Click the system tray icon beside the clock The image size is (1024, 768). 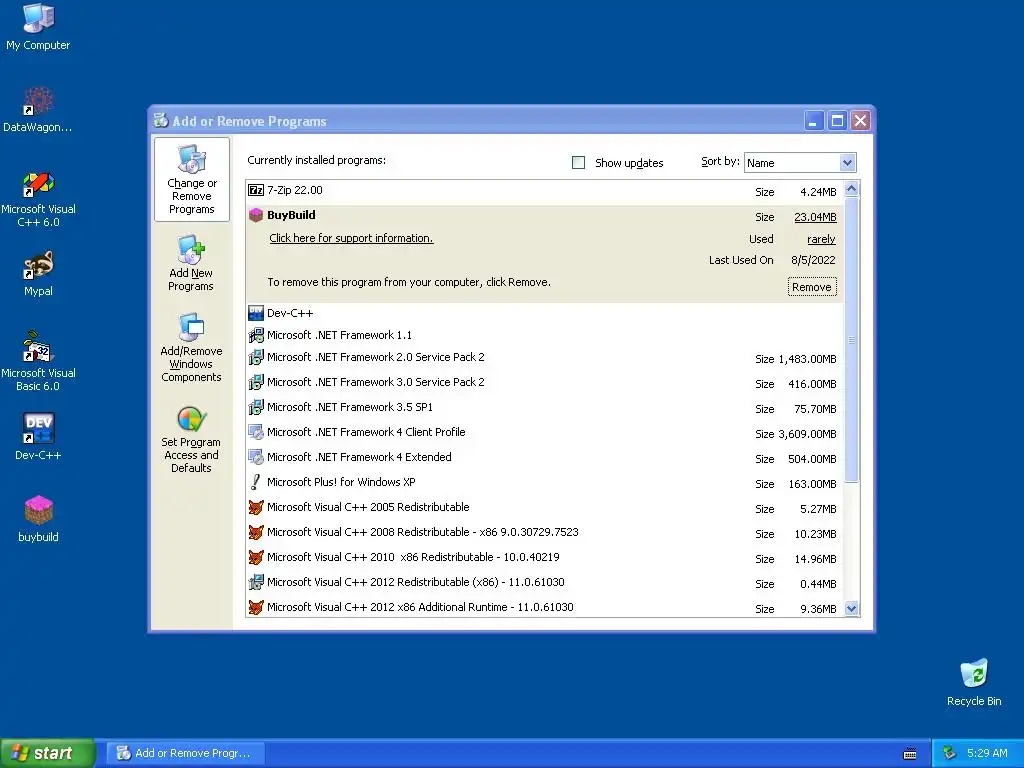[x=950, y=753]
